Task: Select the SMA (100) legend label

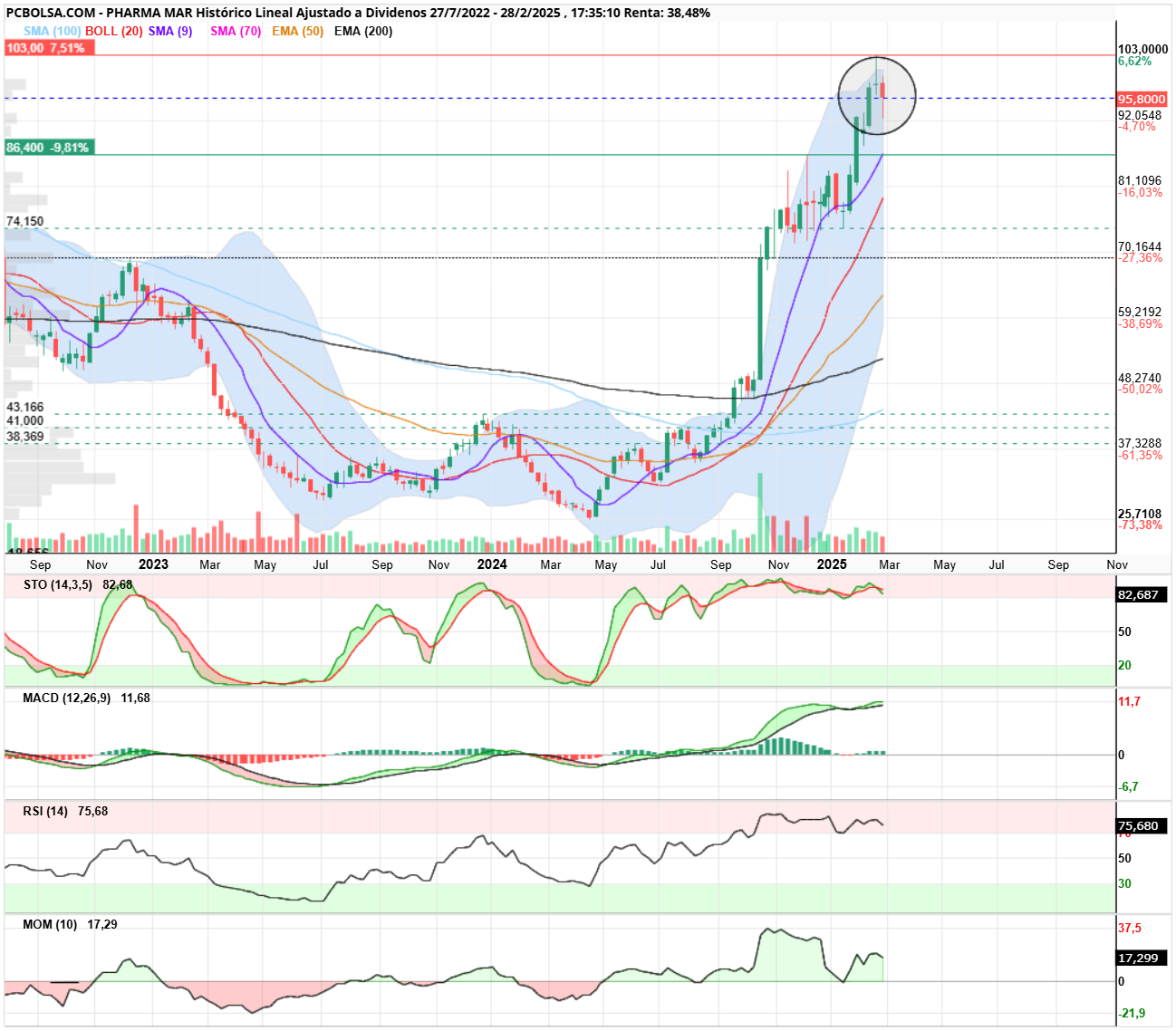Action: pyautogui.click(x=52, y=31)
